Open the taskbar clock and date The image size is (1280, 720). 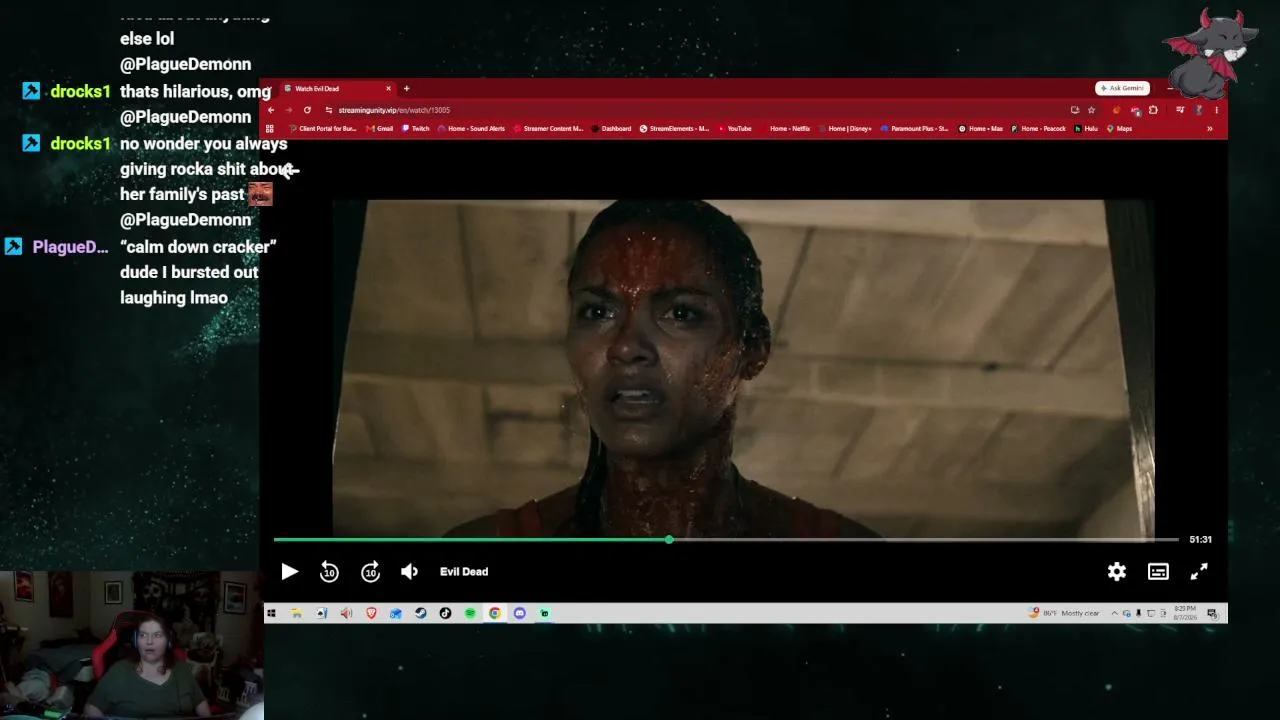1183,613
